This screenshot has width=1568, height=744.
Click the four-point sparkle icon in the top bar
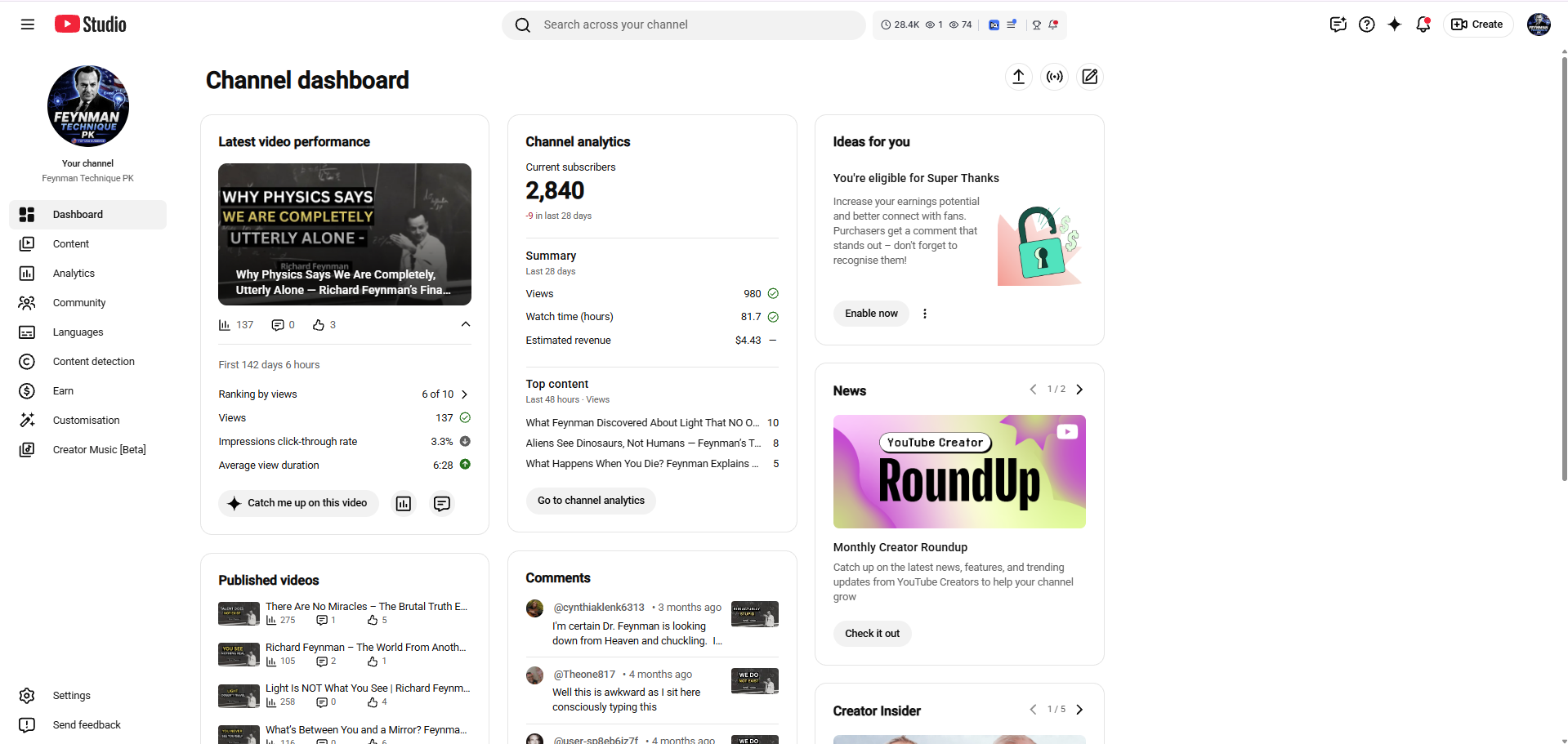(1395, 25)
